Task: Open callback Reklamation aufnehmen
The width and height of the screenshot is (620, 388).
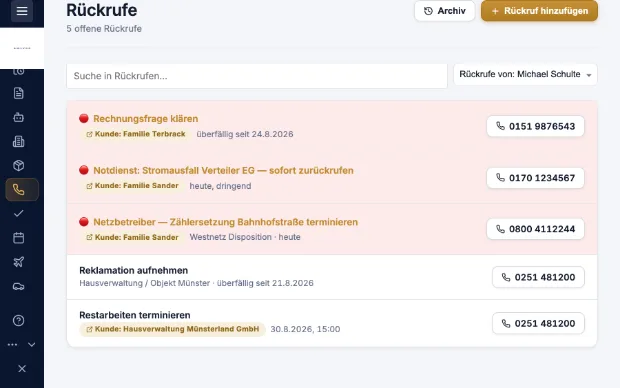Action: point(134,271)
